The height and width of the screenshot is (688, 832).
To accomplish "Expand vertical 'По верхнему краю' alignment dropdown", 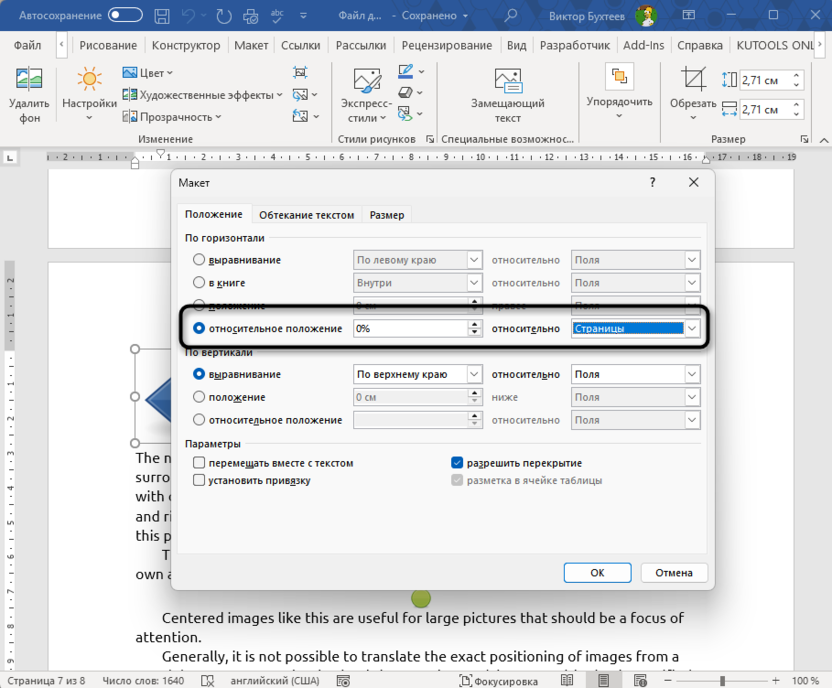I will coord(474,374).
